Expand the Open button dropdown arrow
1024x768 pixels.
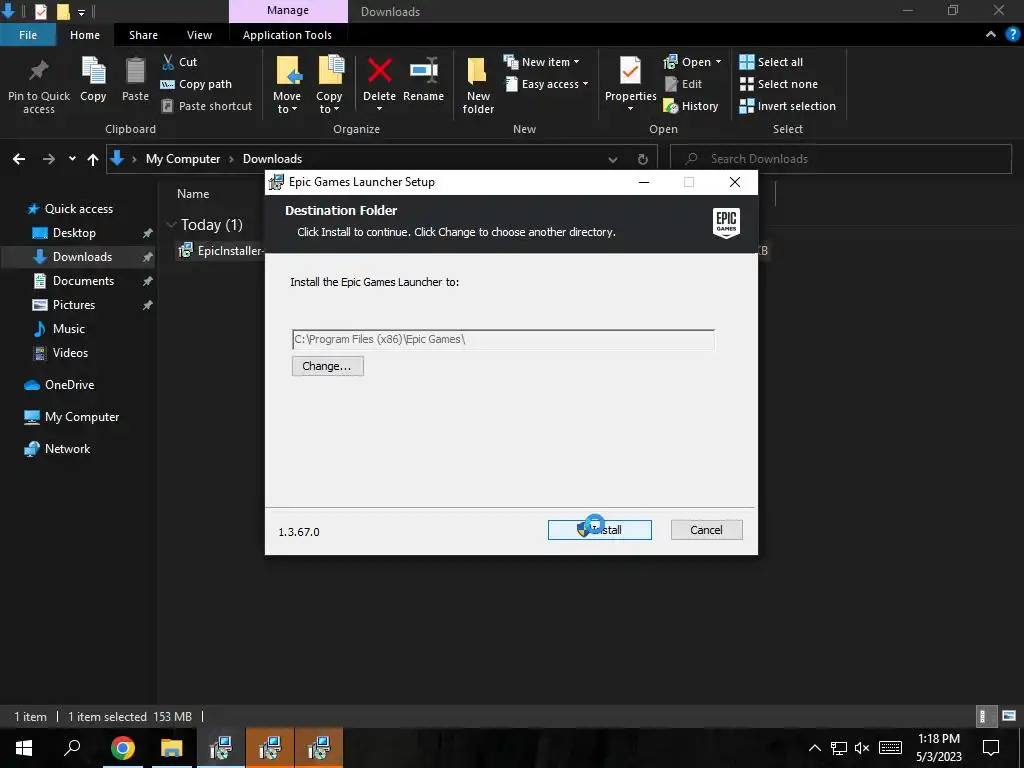[718, 62]
